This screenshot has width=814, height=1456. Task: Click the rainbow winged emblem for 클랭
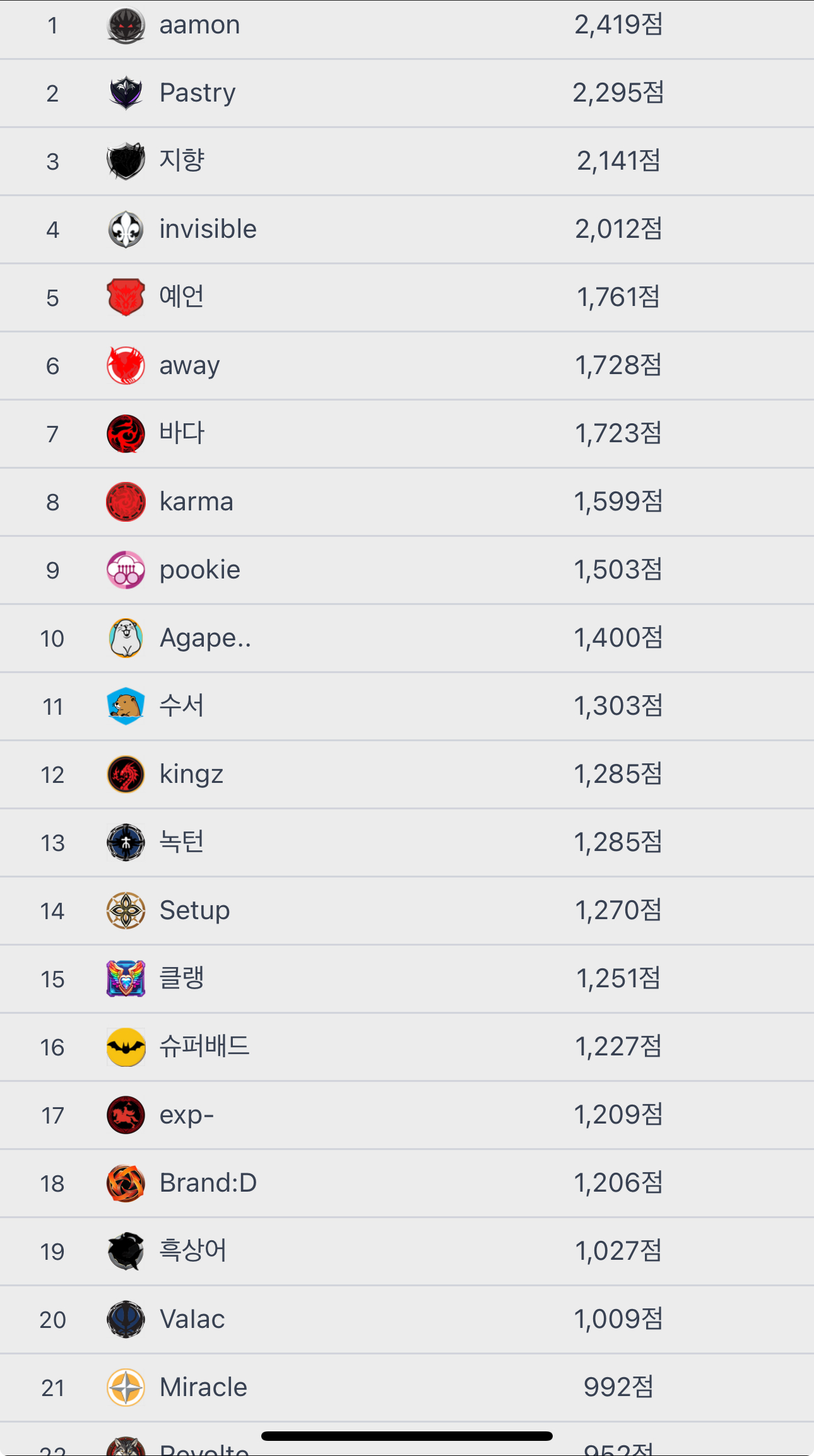click(x=126, y=978)
